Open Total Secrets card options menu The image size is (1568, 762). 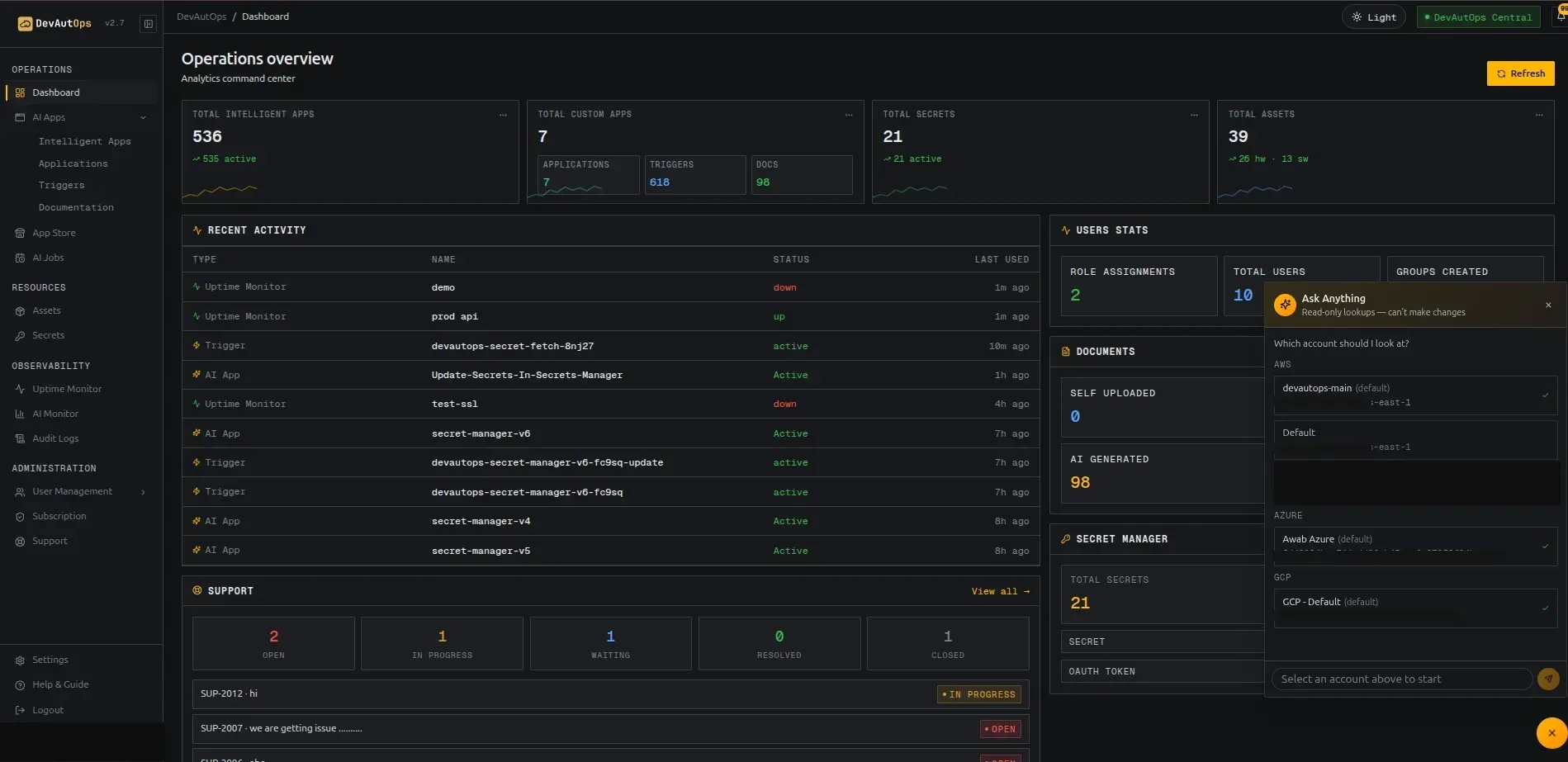[1194, 115]
